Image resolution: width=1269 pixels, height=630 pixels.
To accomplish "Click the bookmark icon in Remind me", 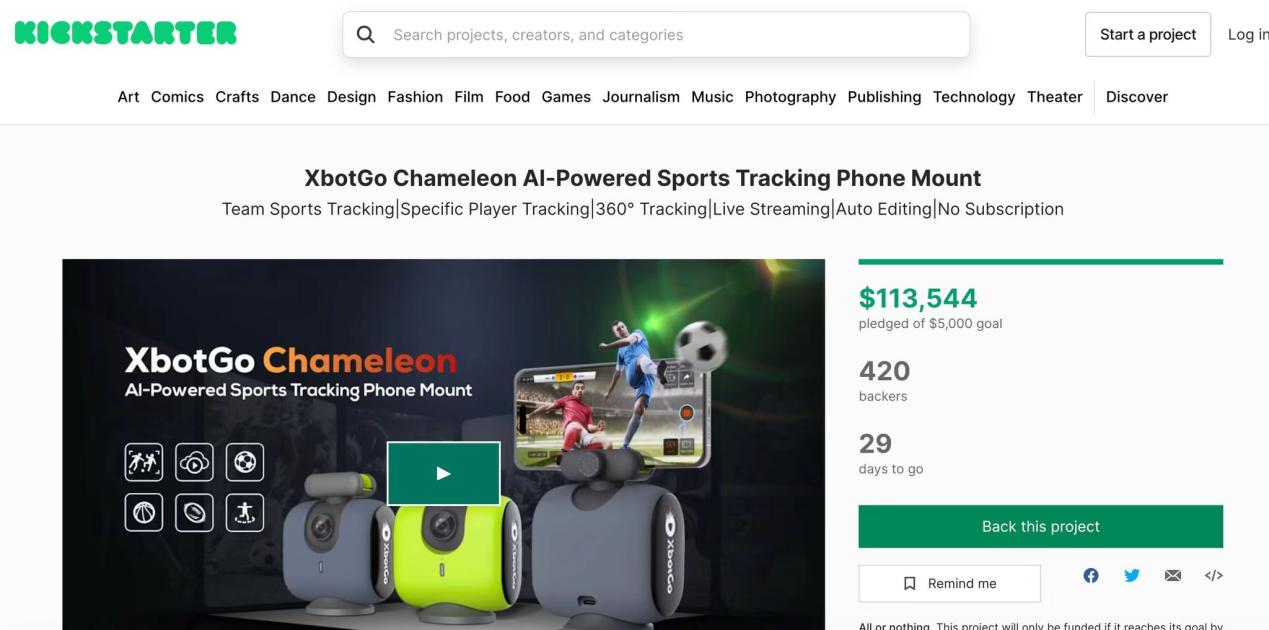I will [x=910, y=583].
